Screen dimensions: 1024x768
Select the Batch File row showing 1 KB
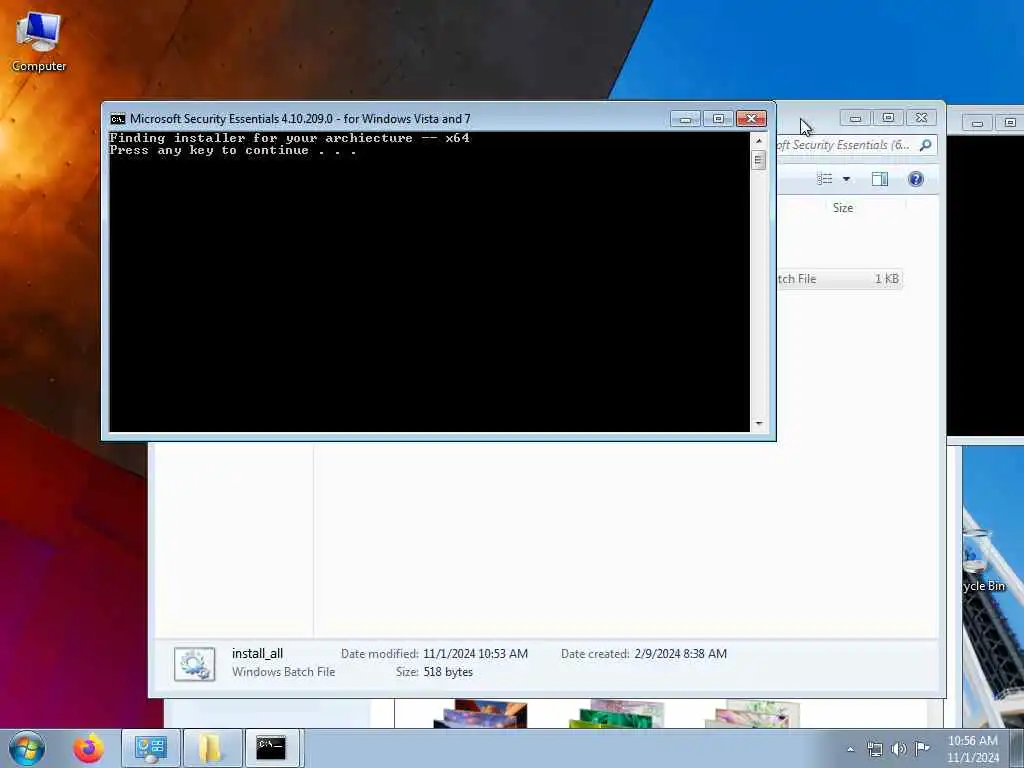click(840, 279)
